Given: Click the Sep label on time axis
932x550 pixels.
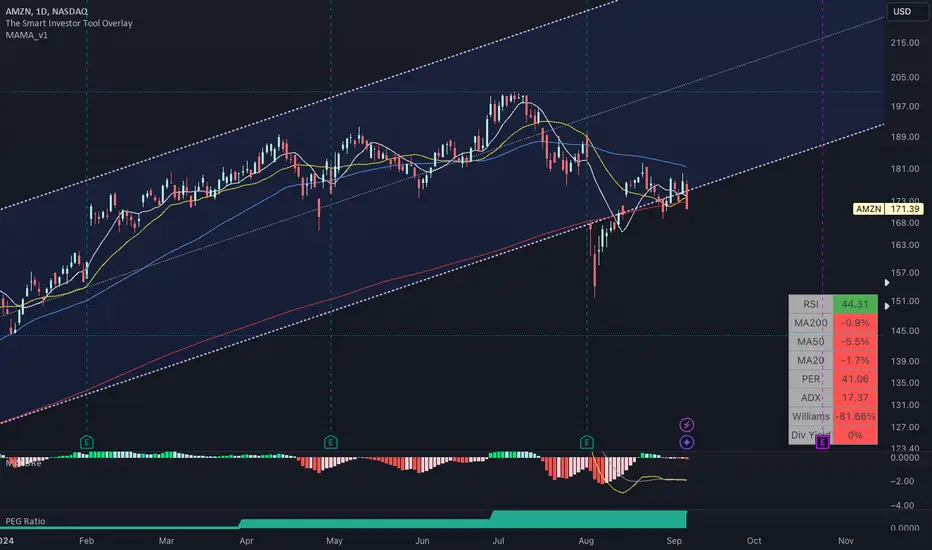Looking at the screenshot, I should click(x=674, y=540).
